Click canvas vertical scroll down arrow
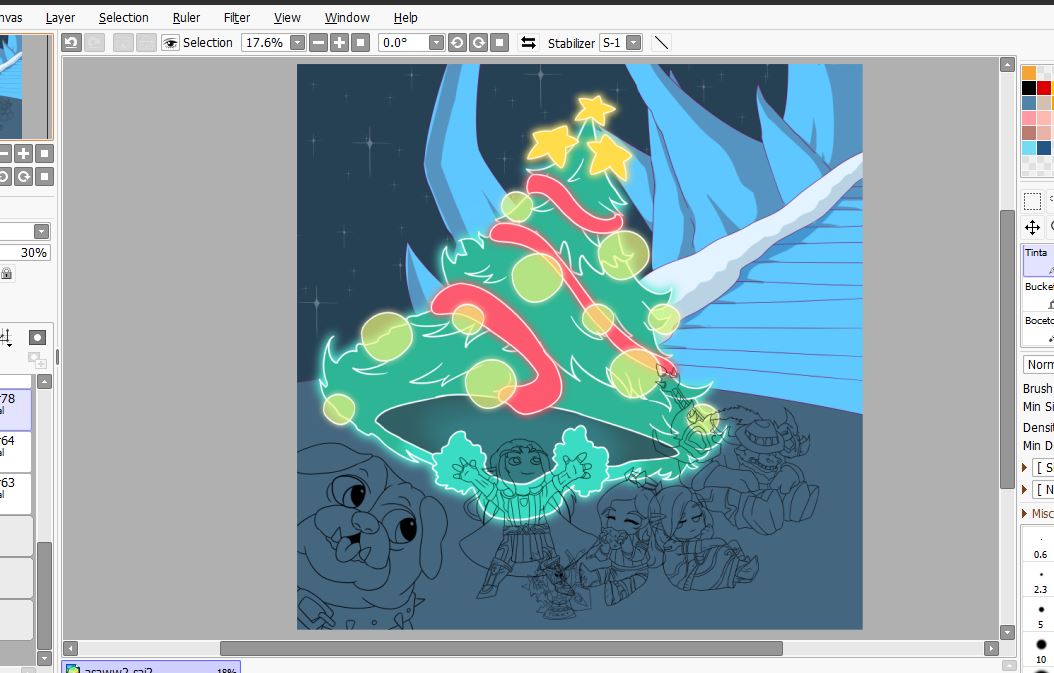The height and width of the screenshot is (673, 1054). pyautogui.click(x=1007, y=632)
